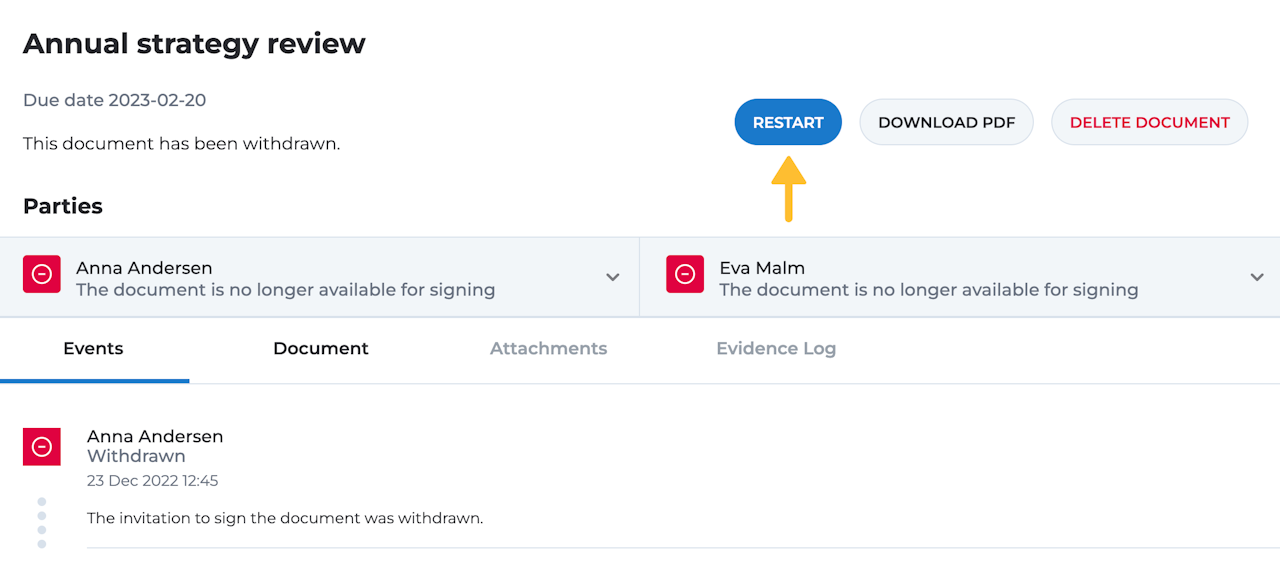Download the document as PDF
Viewport: 1280px width, 562px height.
tap(946, 123)
